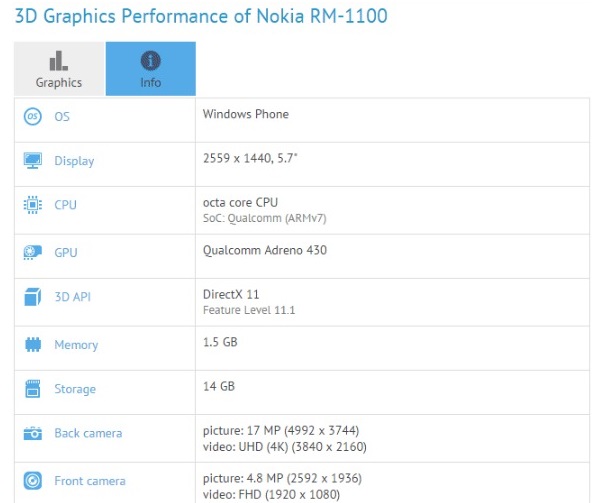The width and height of the screenshot is (600, 503).
Task: Click the Front camera lens icon
Action: click(x=33, y=481)
